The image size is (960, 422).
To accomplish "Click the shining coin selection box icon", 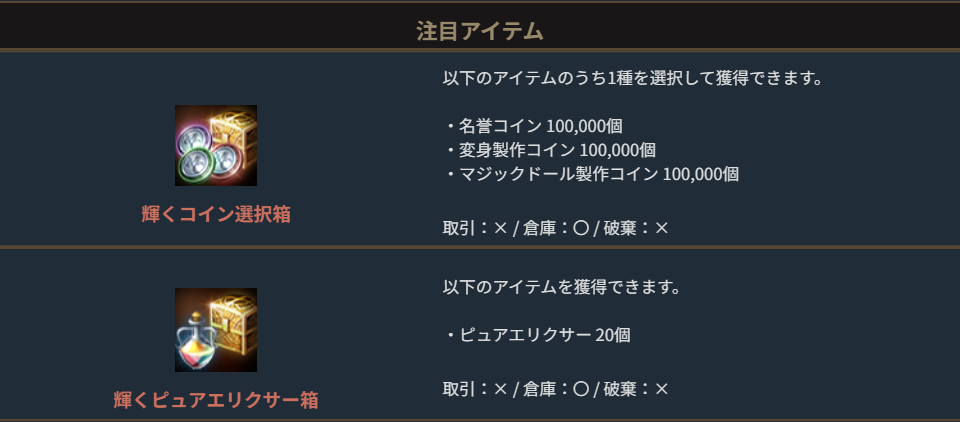I will coord(216,145).
